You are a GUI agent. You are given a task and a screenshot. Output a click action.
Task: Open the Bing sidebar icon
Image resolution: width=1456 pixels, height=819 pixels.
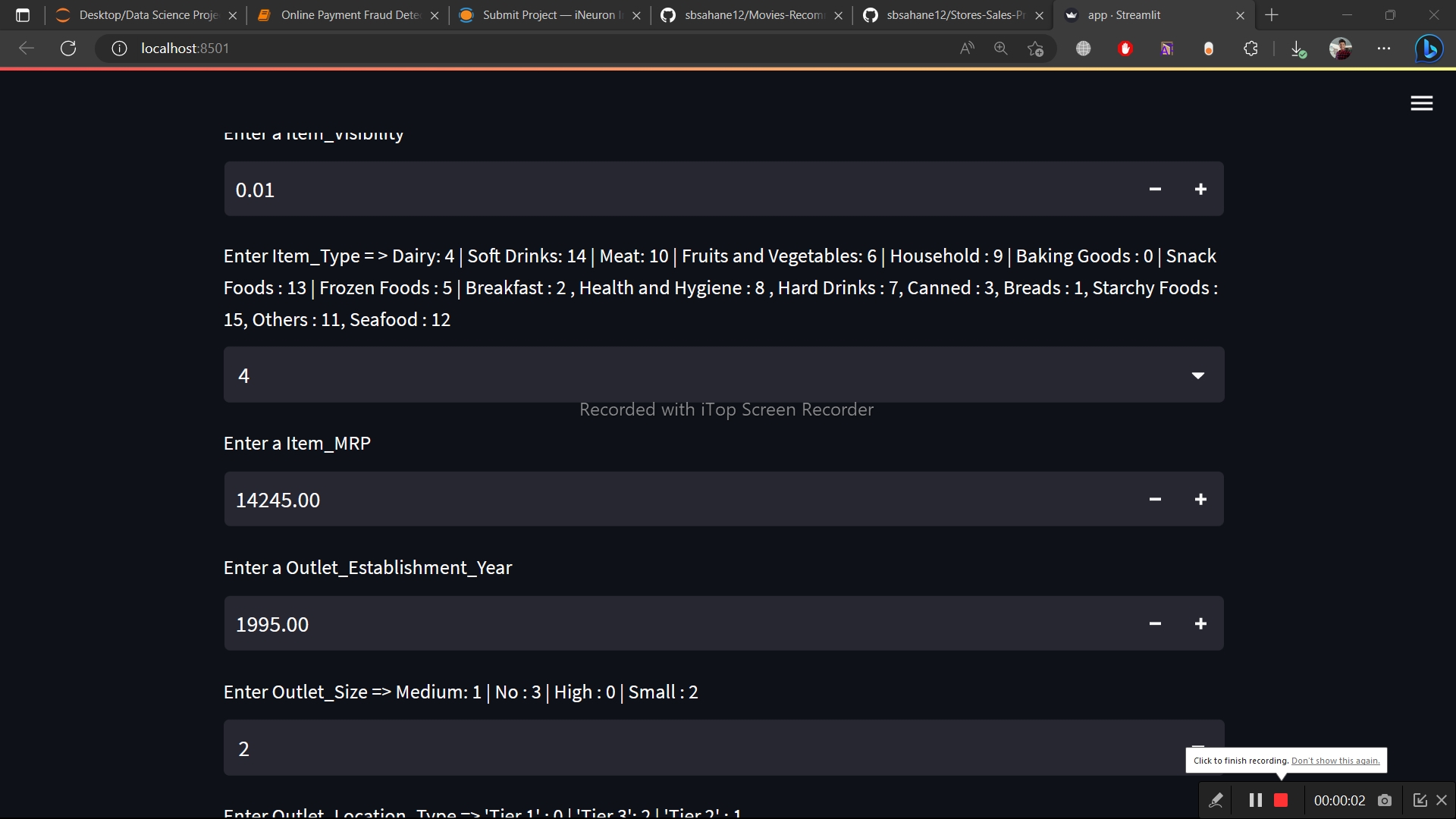point(1429,49)
